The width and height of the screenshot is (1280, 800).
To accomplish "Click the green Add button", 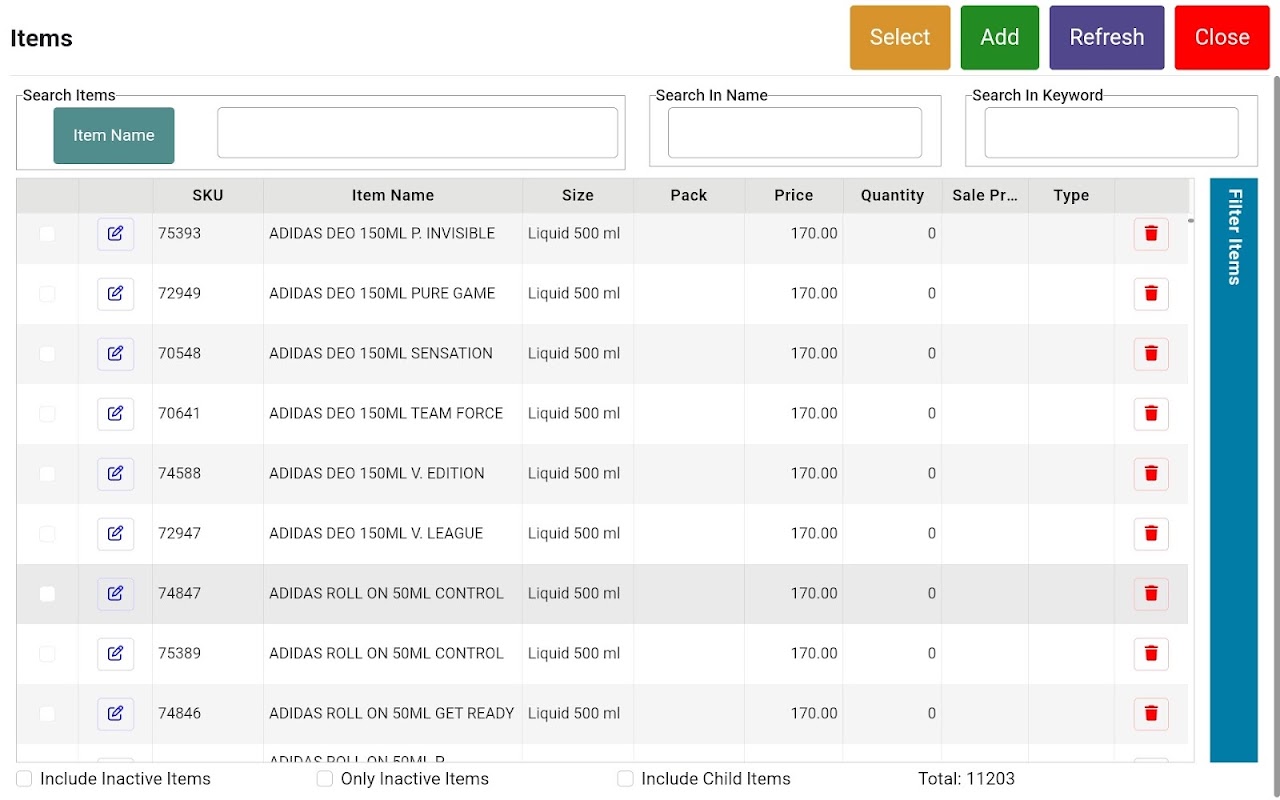I will click(1000, 38).
